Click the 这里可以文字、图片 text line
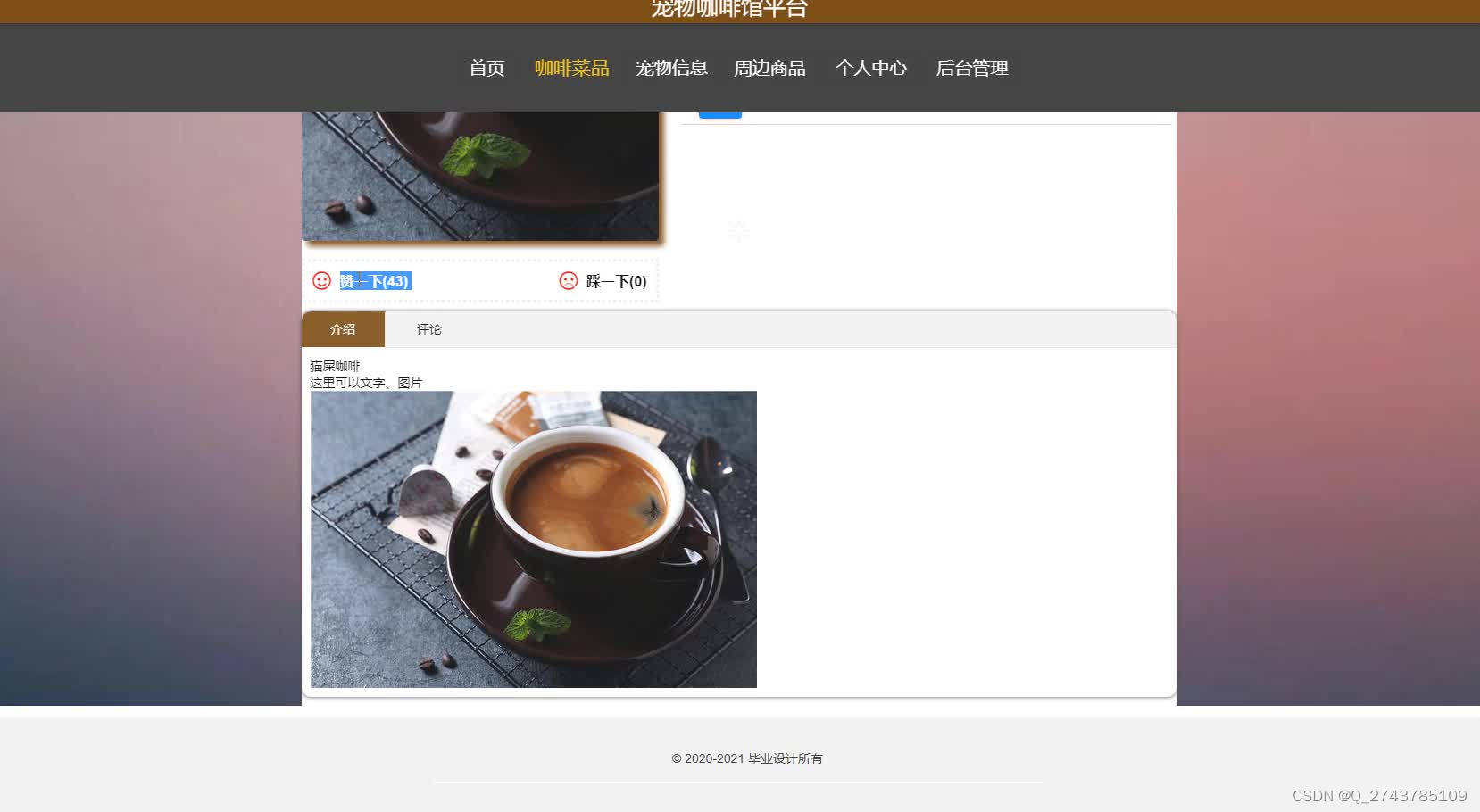The image size is (1480, 812). click(x=366, y=383)
